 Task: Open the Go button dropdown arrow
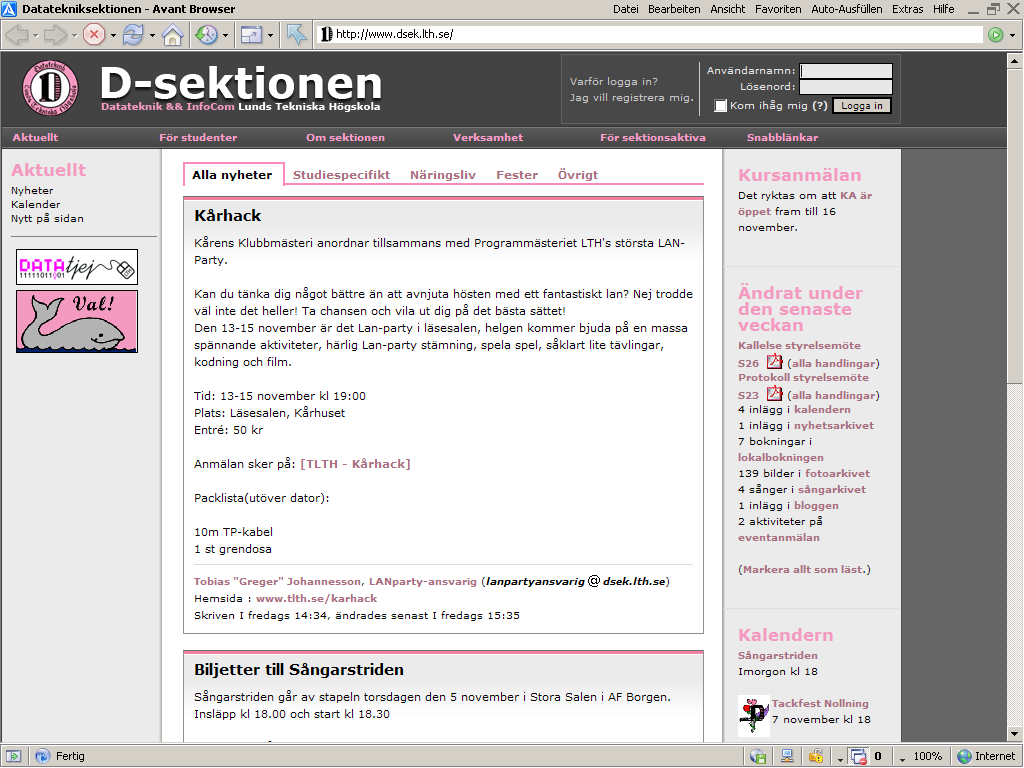point(1012,35)
